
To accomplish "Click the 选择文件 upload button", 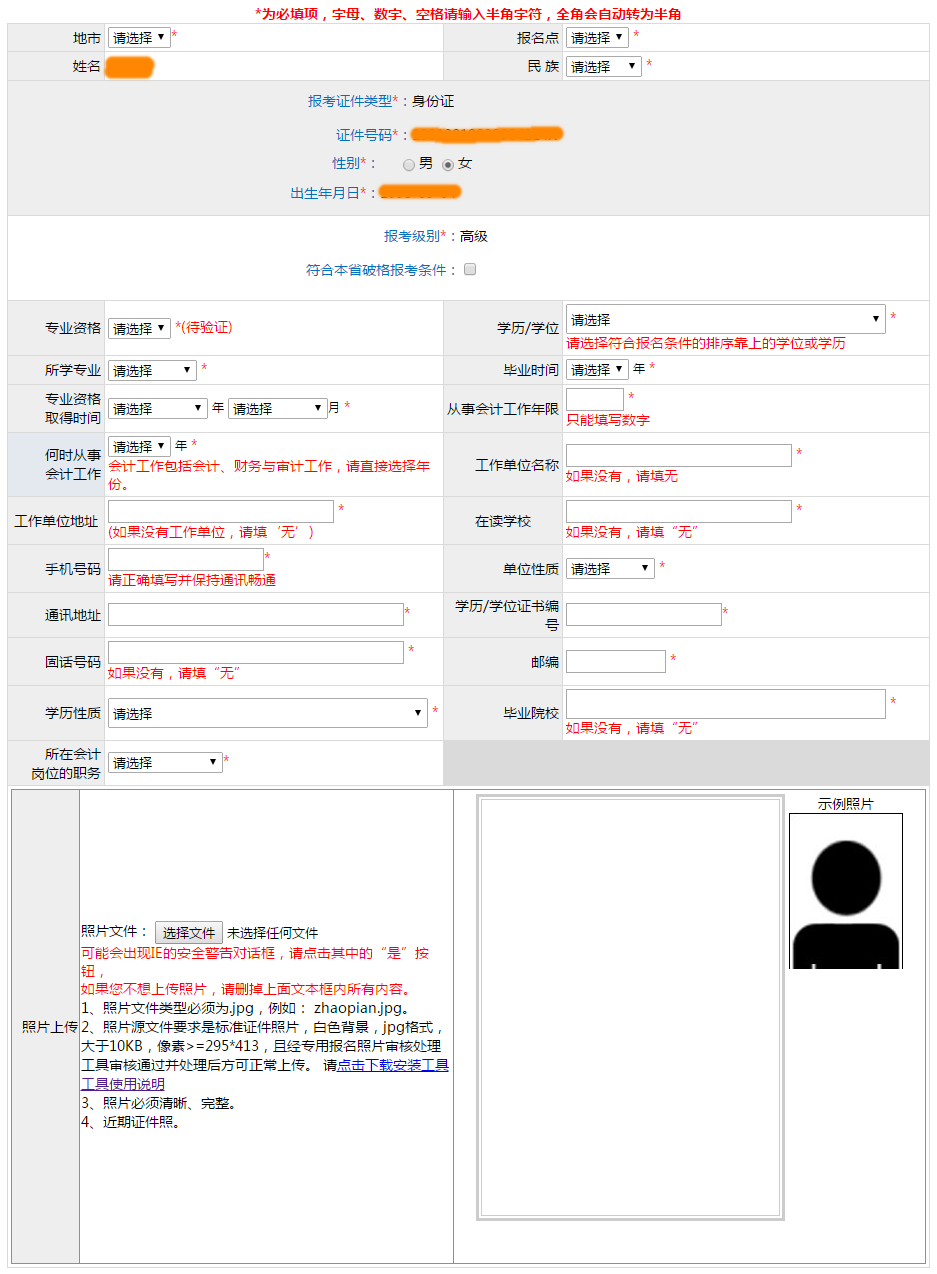I will [x=188, y=933].
